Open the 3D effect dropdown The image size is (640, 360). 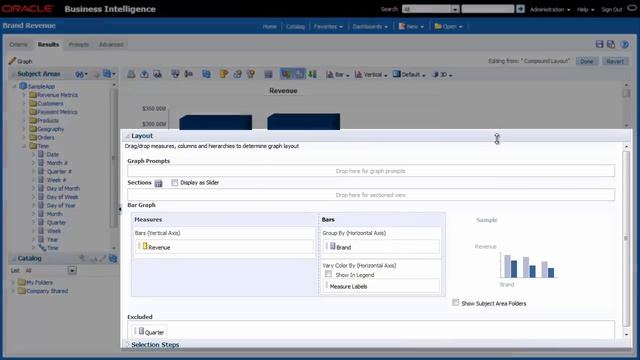tap(442, 75)
